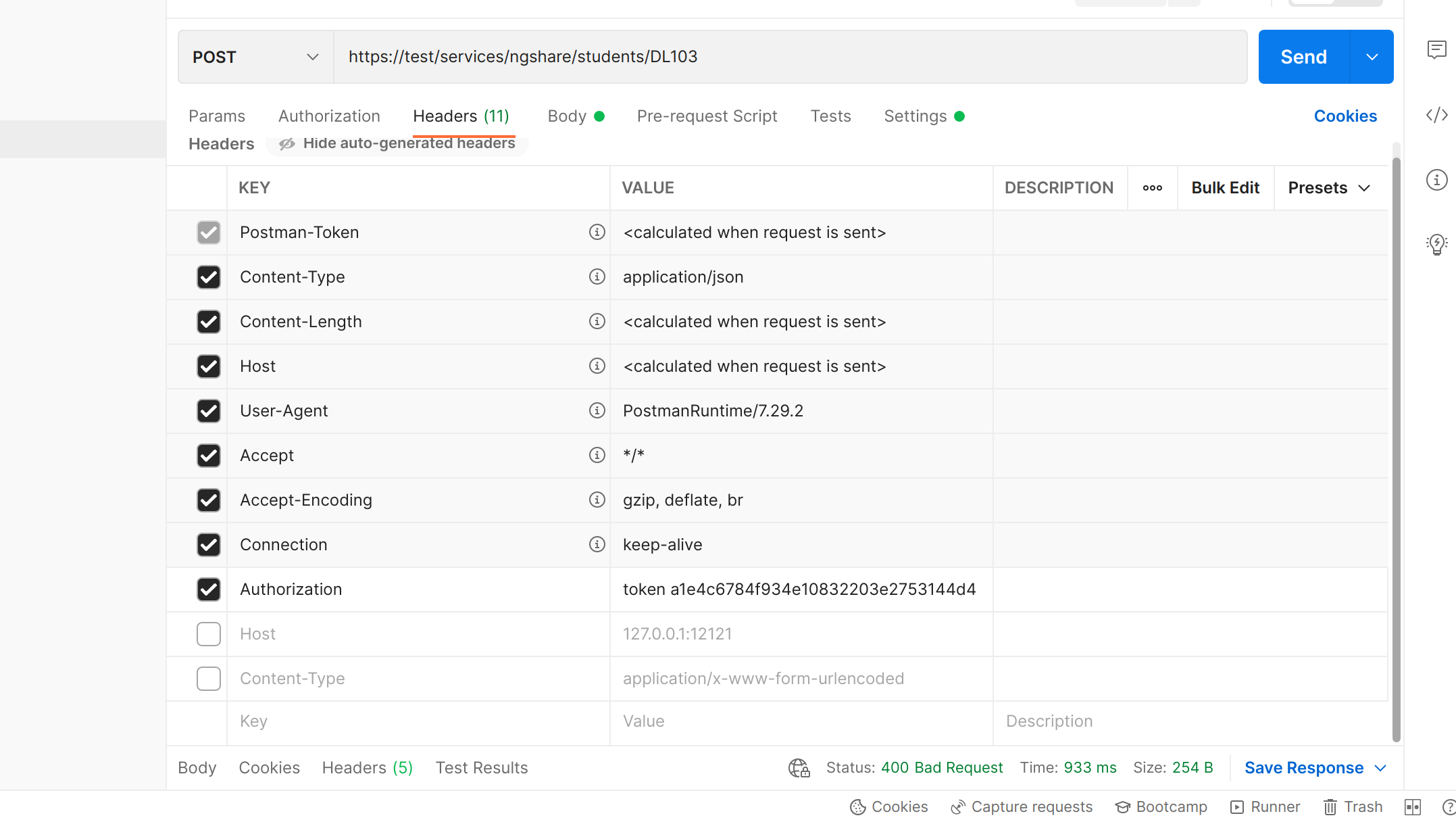Image resolution: width=1456 pixels, height=820 pixels.
Task: Open the comments panel on the right sidebar
Action: (x=1437, y=50)
